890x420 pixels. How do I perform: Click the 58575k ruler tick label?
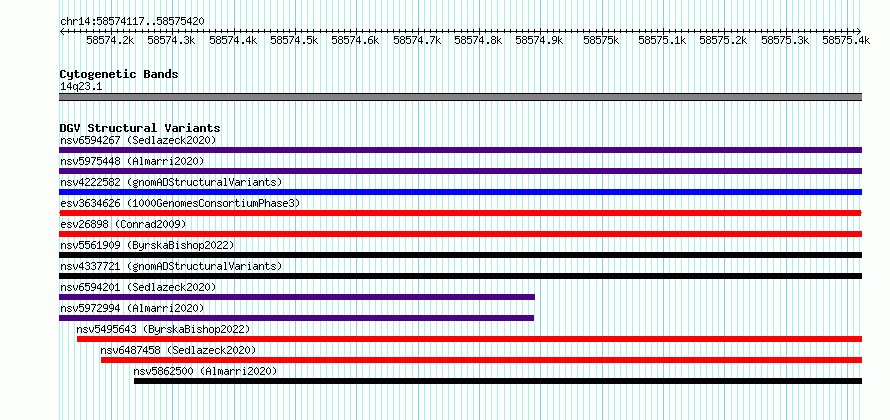tap(601, 40)
